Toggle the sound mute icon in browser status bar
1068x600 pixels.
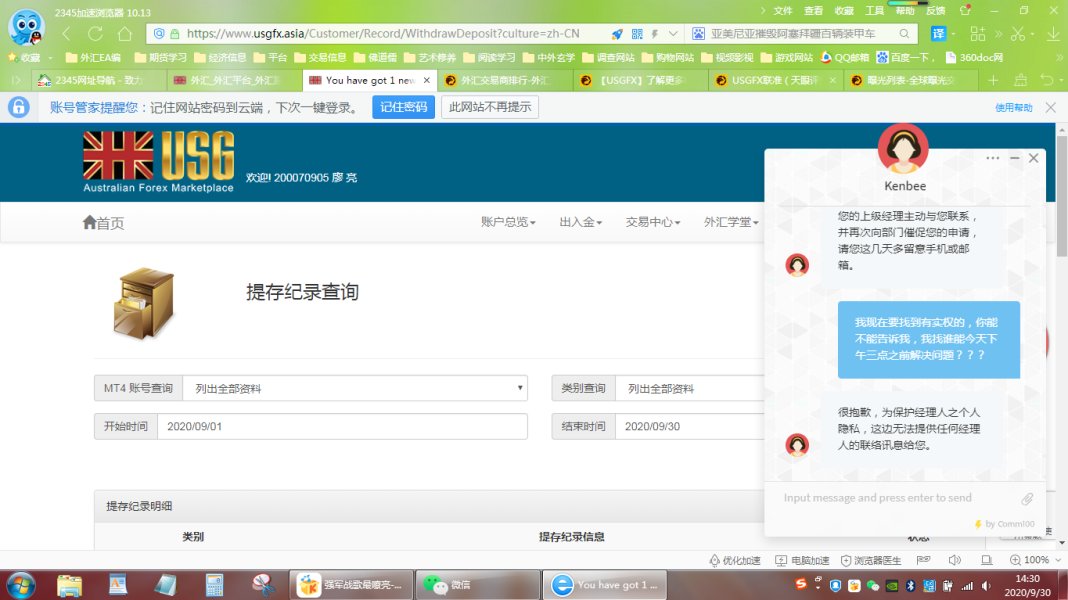coord(954,560)
